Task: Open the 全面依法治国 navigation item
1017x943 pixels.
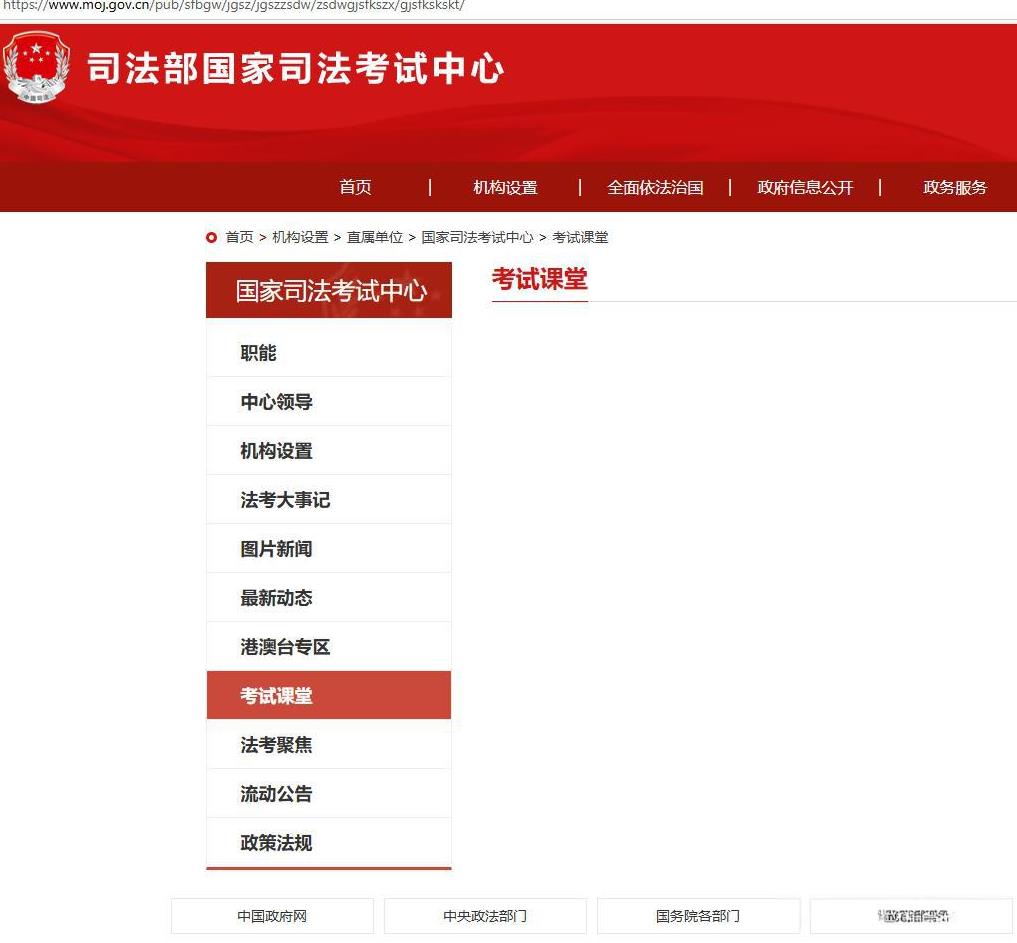Action: [655, 187]
